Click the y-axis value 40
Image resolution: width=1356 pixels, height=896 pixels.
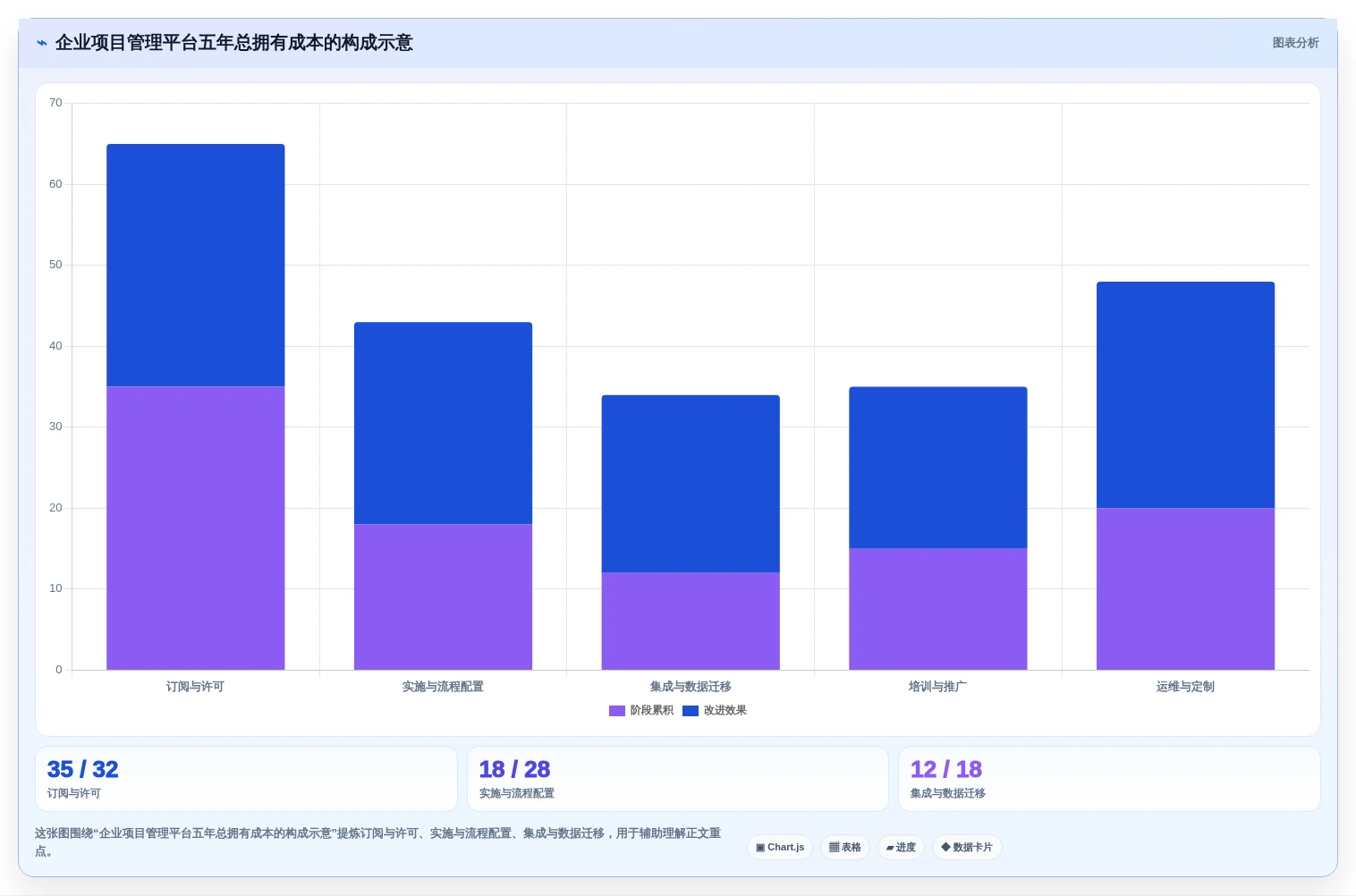(x=55, y=346)
